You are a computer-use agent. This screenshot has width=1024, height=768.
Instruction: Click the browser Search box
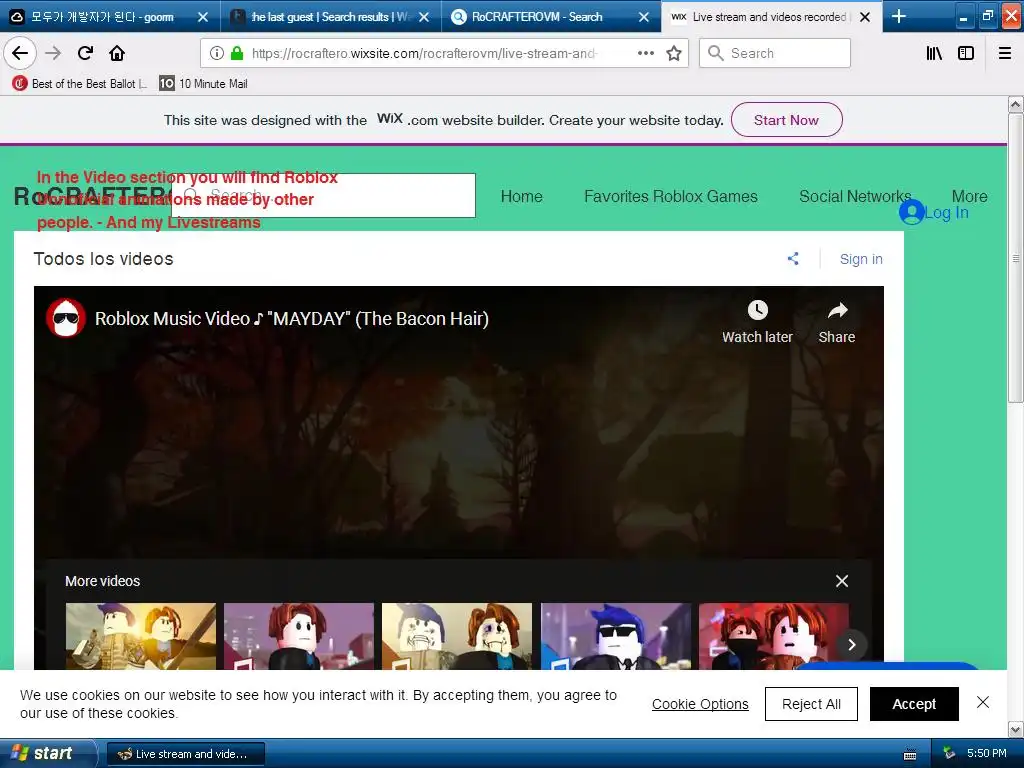(775, 53)
